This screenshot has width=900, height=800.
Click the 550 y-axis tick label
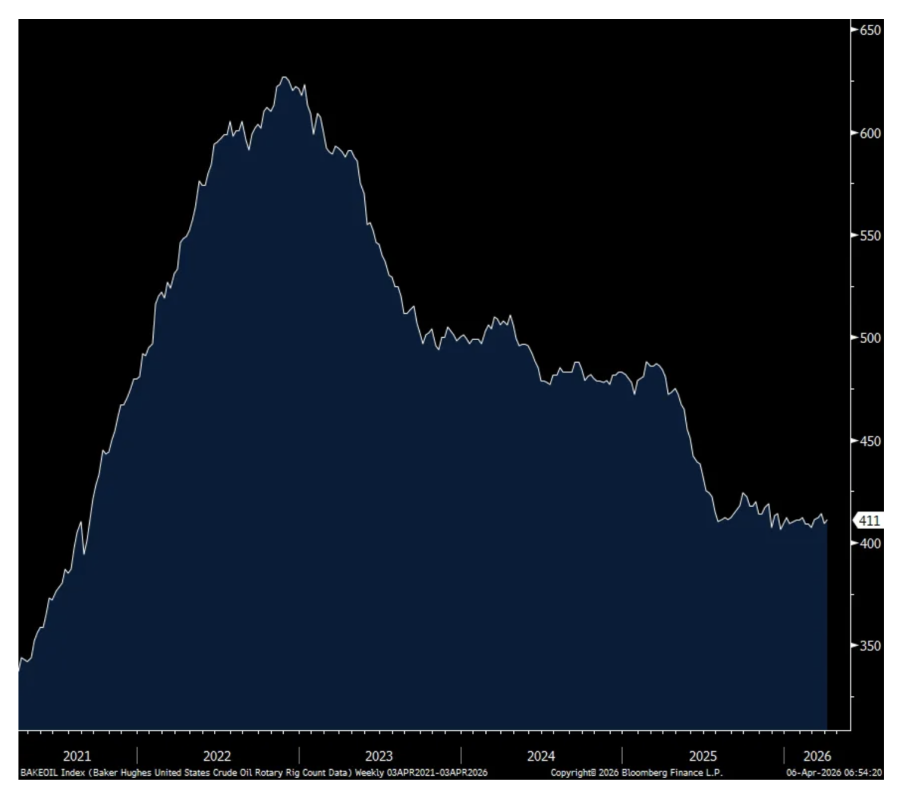coord(870,236)
